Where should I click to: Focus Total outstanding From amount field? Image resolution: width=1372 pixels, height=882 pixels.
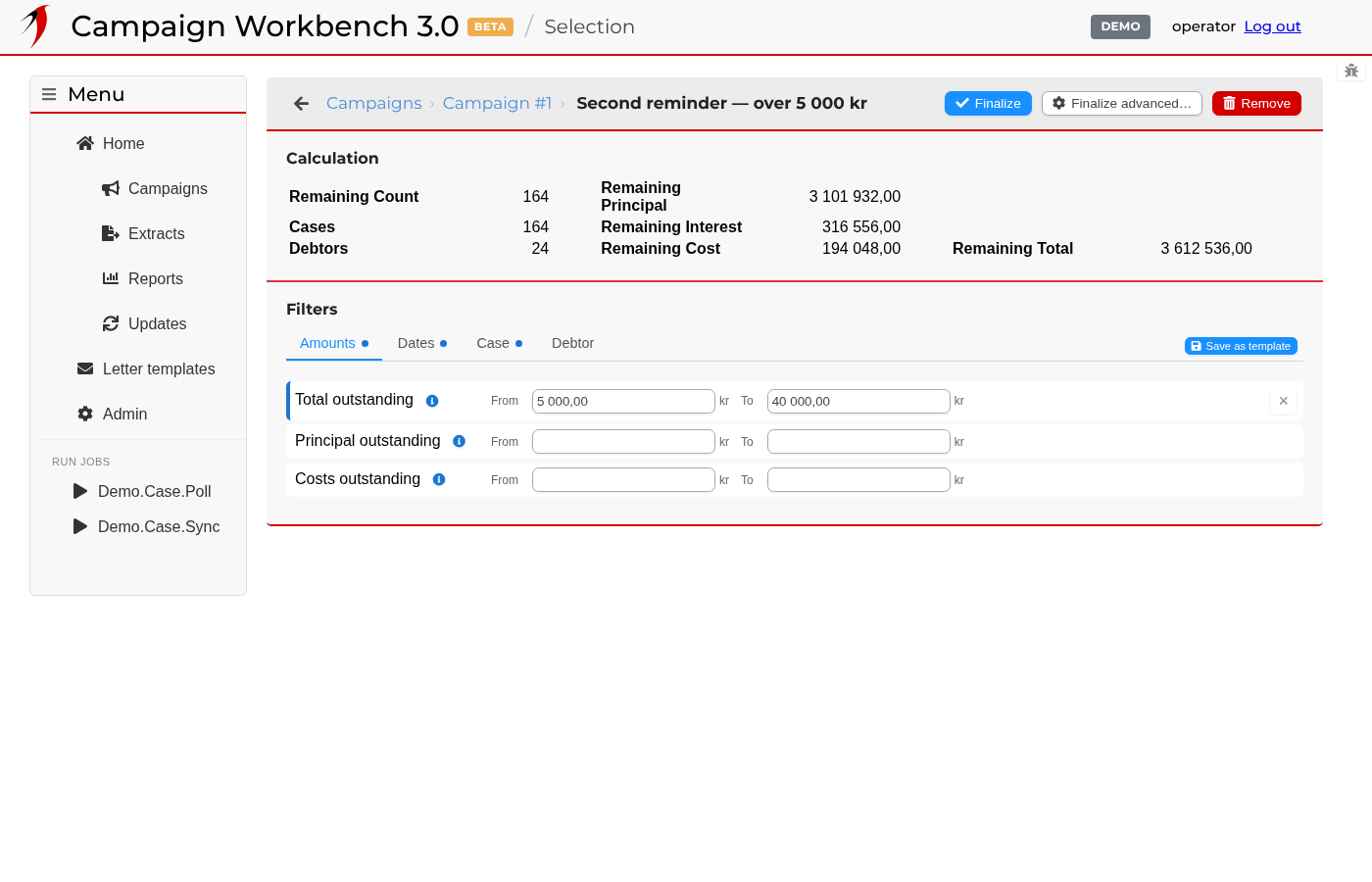623,401
